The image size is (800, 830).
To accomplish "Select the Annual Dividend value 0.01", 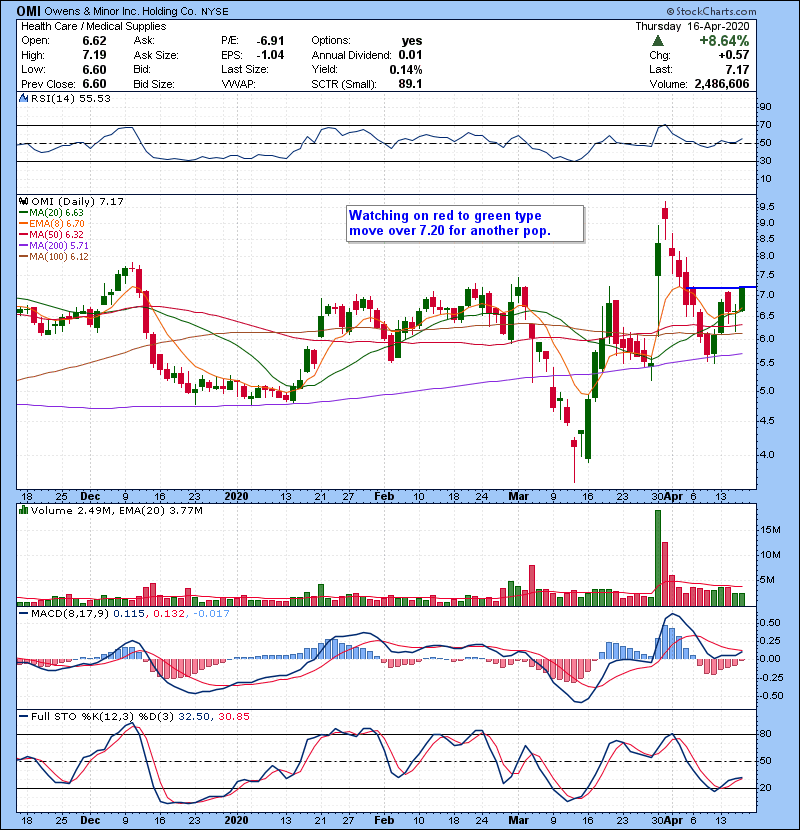I will (x=410, y=55).
